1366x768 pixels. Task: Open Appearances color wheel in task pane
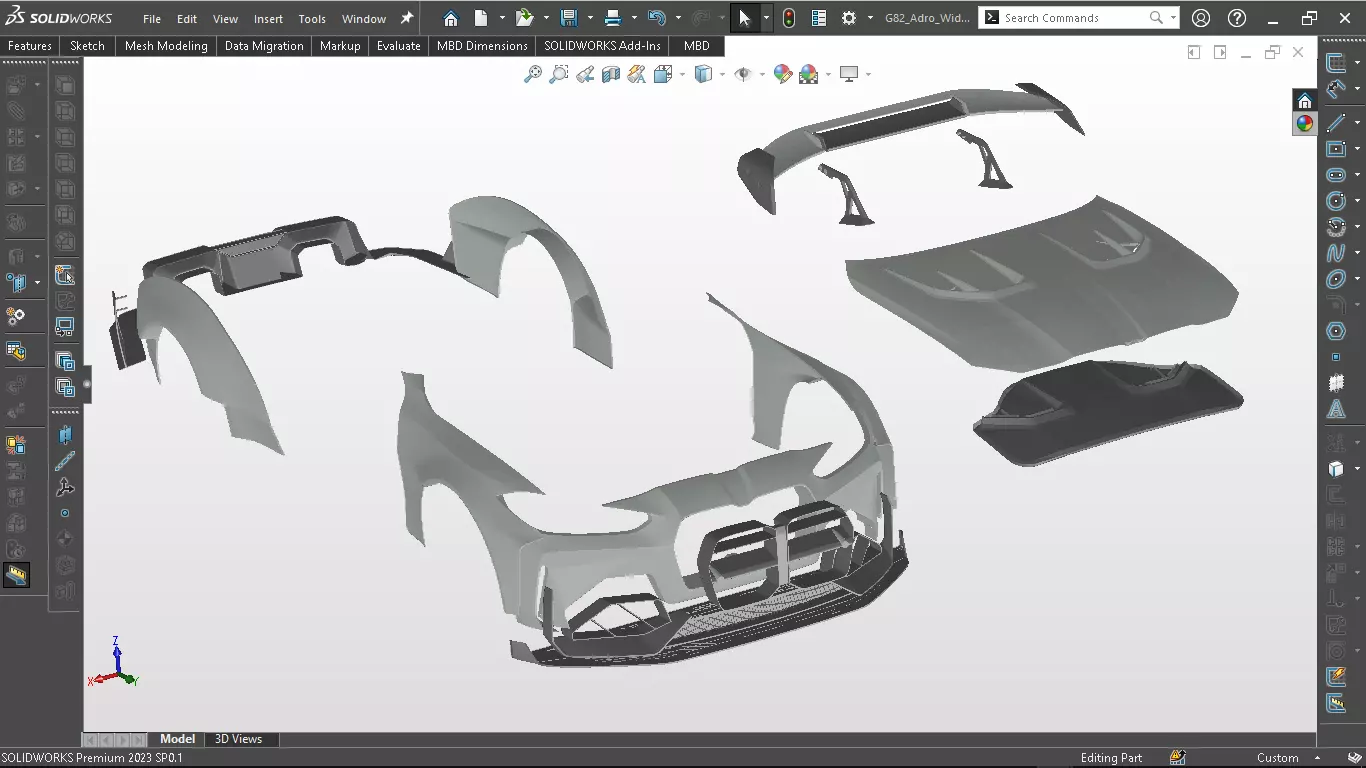1304,124
